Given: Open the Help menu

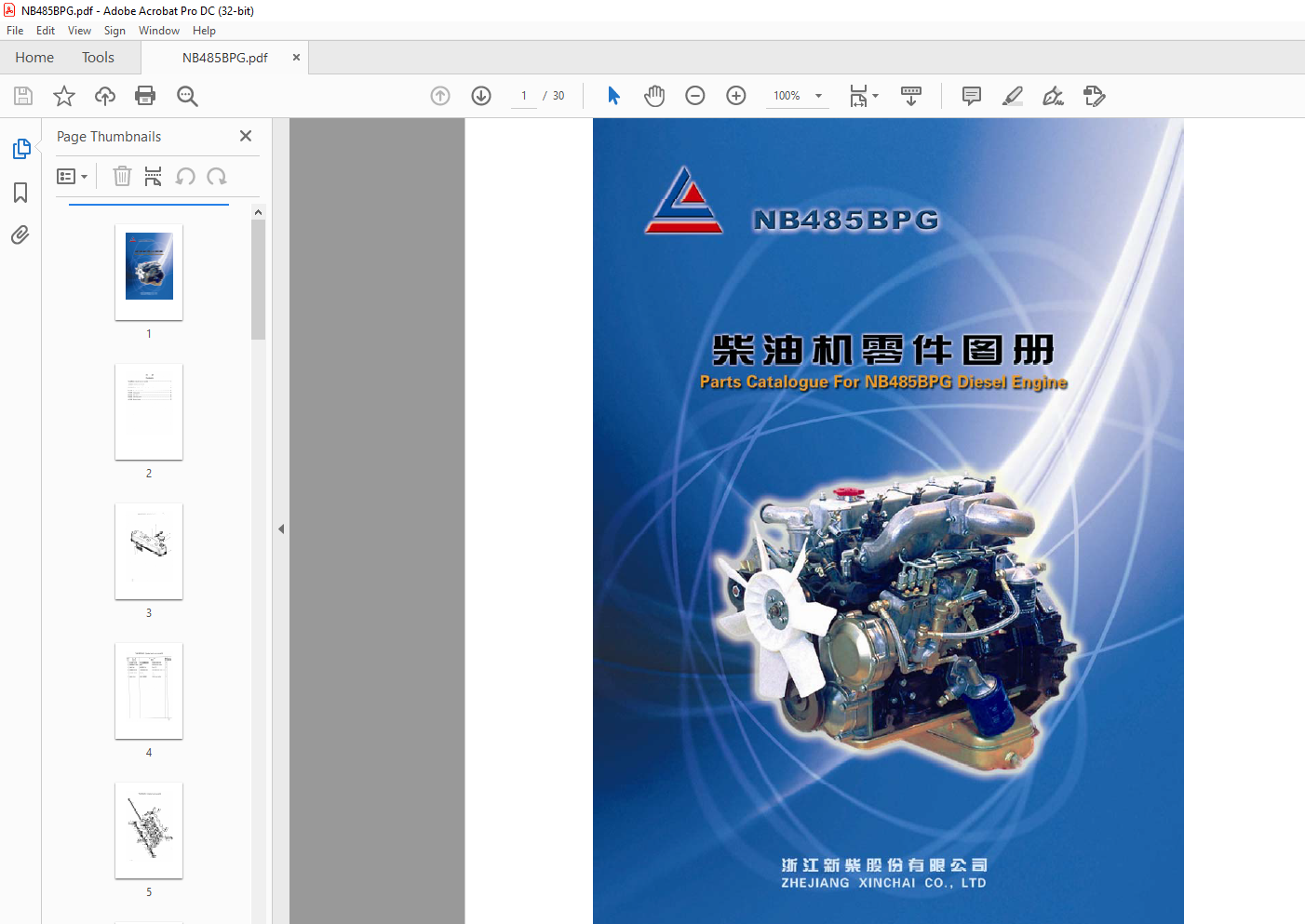Looking at the screenshot, I should coord(204,31).
